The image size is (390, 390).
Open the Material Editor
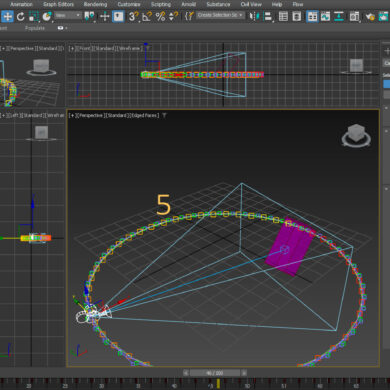pos(354,16)
